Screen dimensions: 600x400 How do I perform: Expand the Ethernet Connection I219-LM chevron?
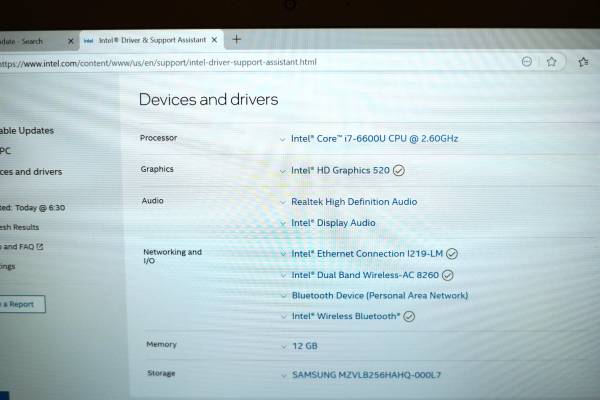click(x=283, y=254)
